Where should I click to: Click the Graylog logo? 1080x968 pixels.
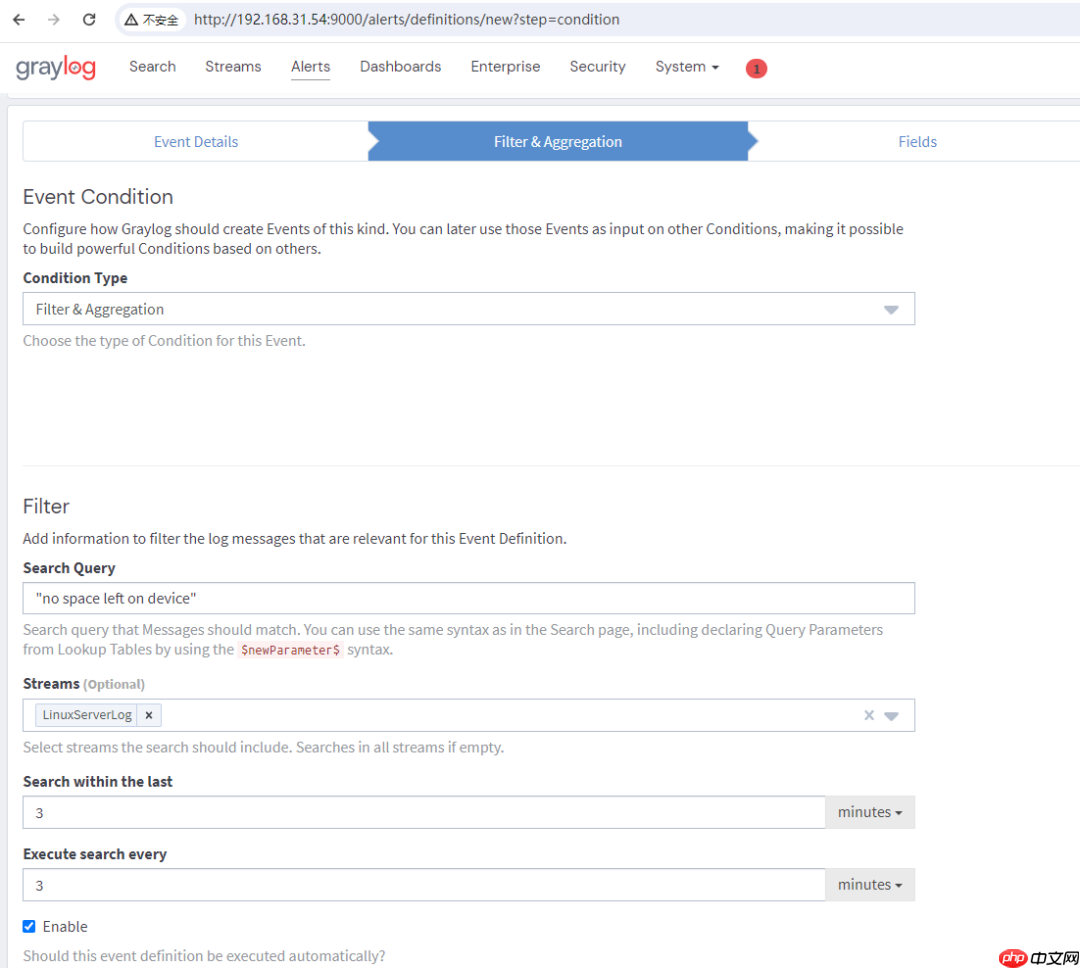click(x=56, y=68)
